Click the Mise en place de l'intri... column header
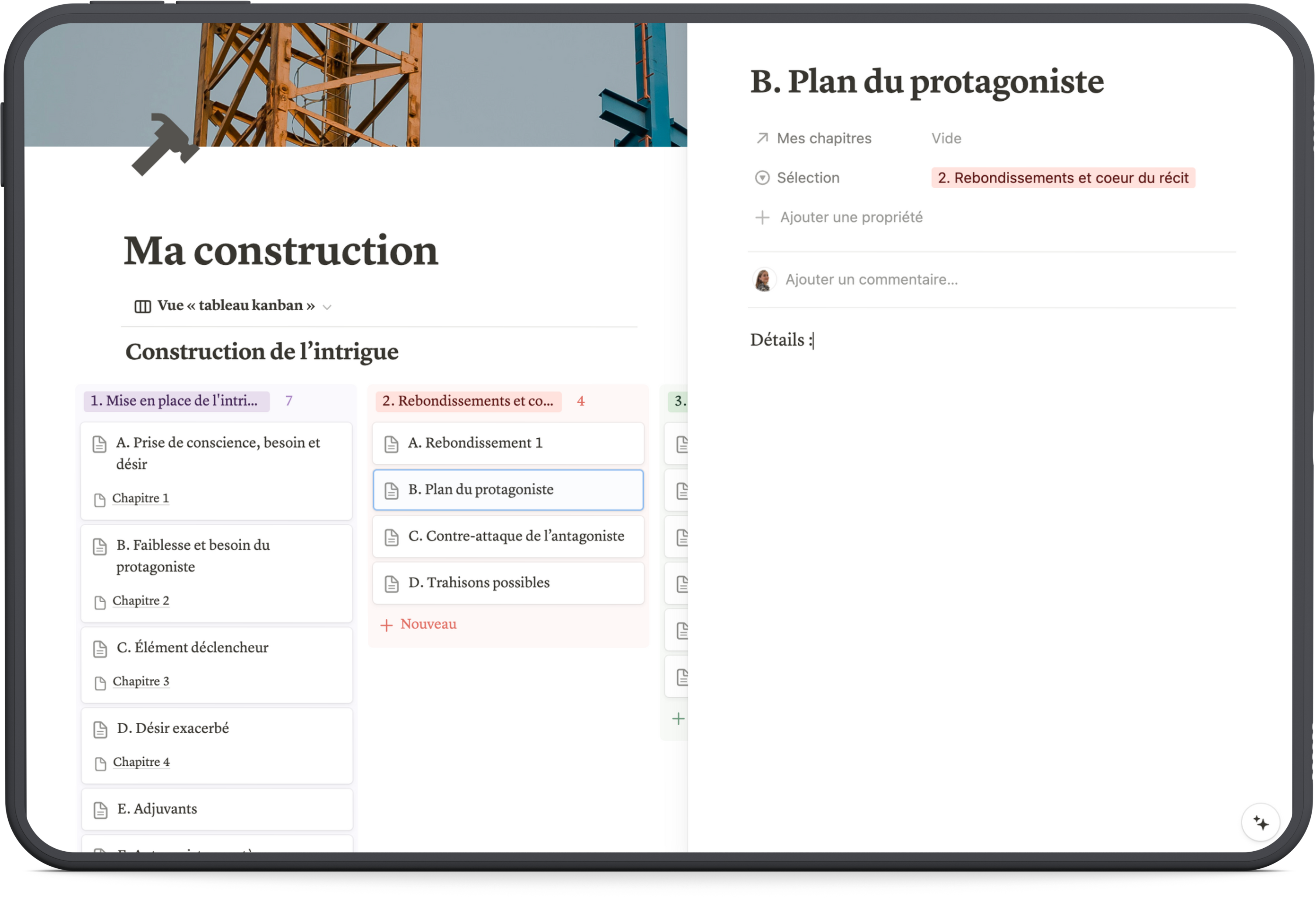The image size is (1316, 898). click(176, 401)
